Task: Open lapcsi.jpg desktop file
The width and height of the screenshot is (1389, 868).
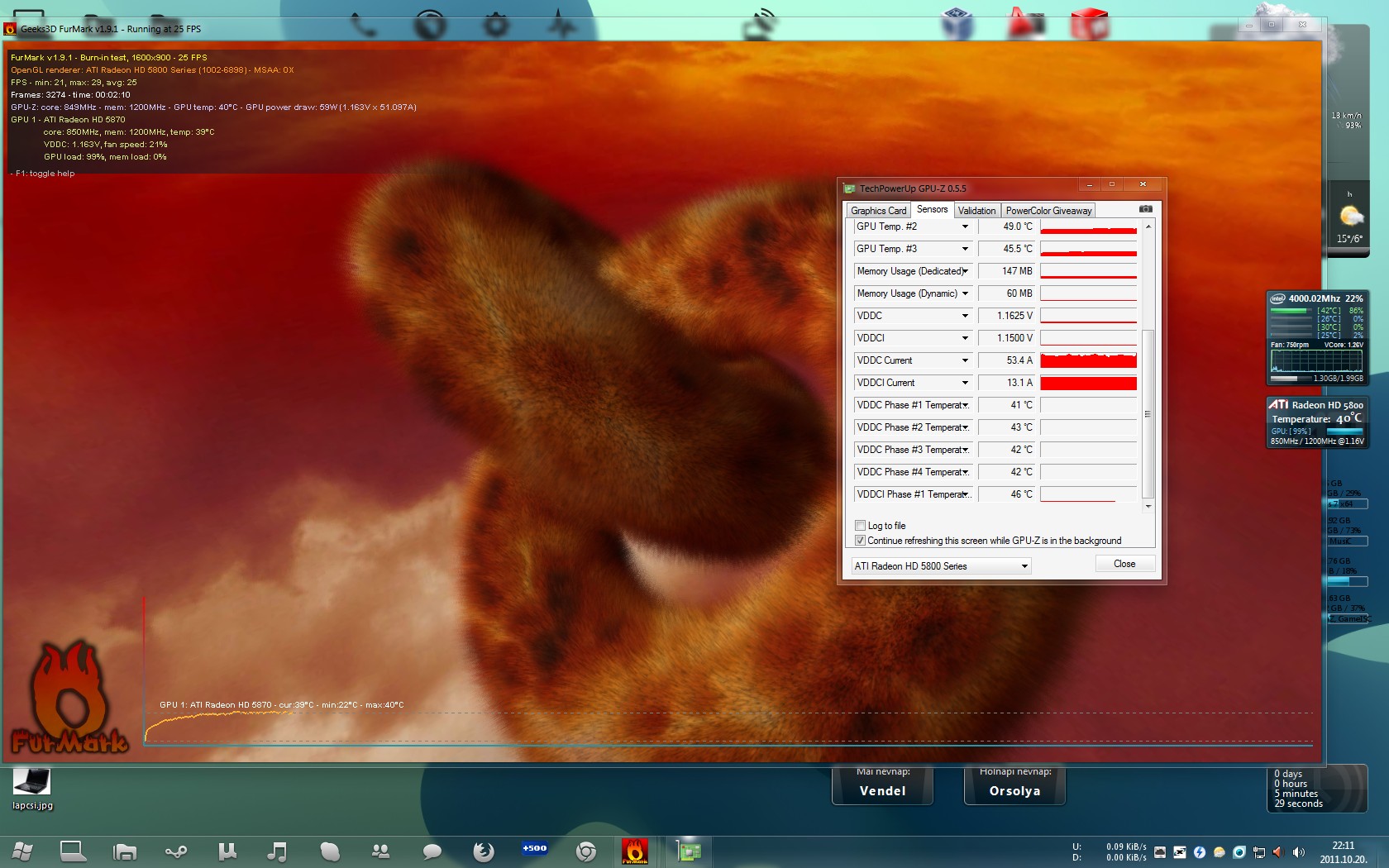Action: 32,789
